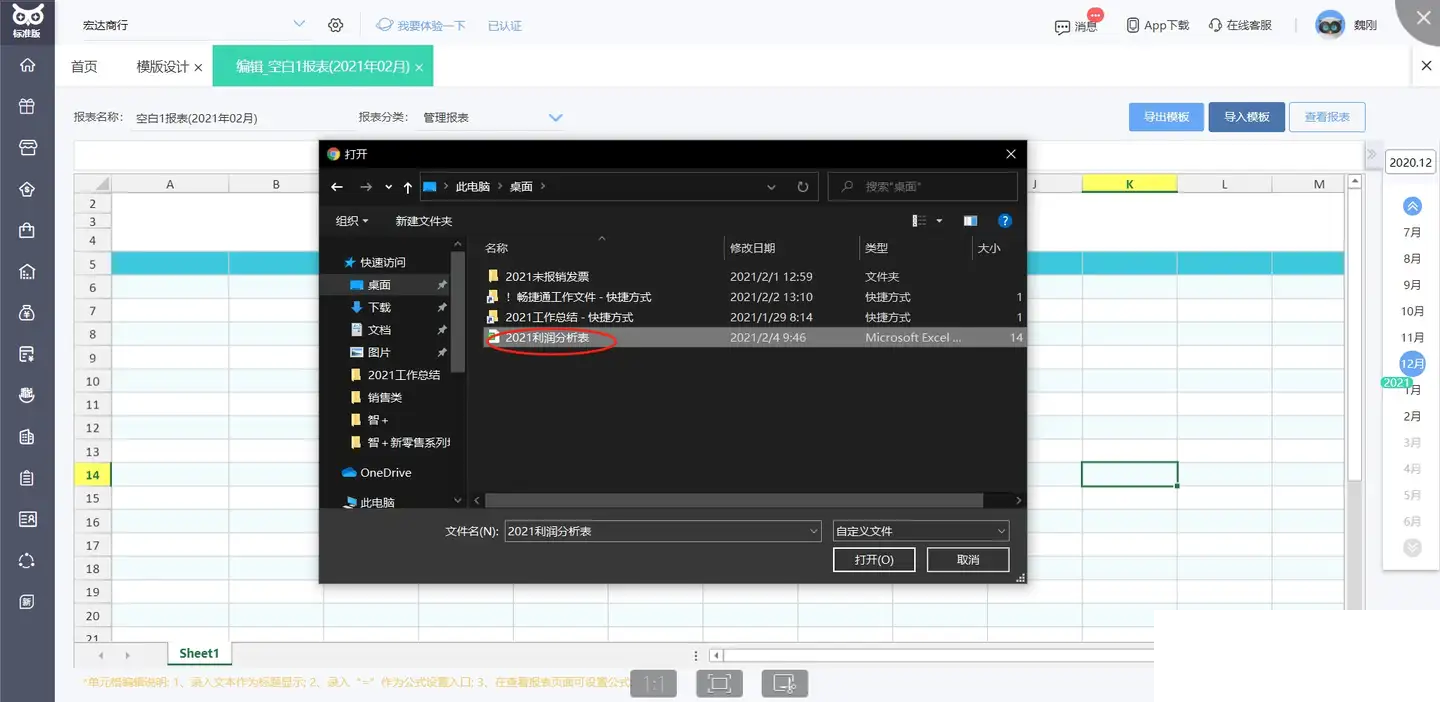The height and width of the screenshot is (702, 1440).
Task: Open the circular cycle sidebar icon
Action: click(x=27, y=561)
